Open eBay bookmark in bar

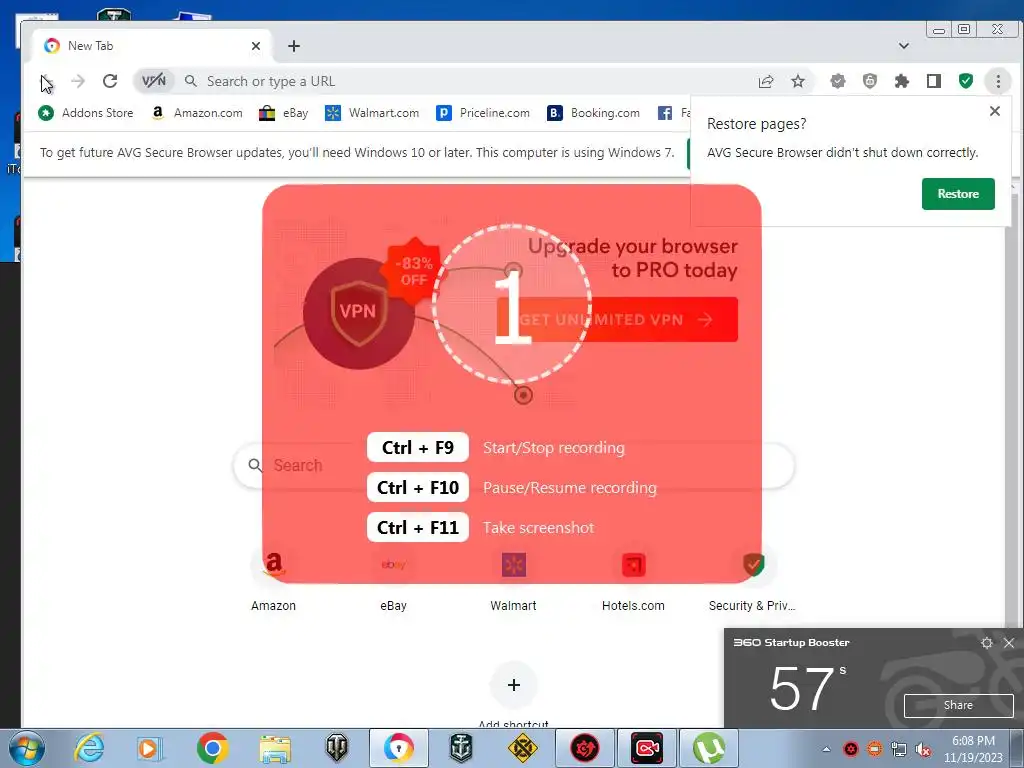tap(283, 113)
